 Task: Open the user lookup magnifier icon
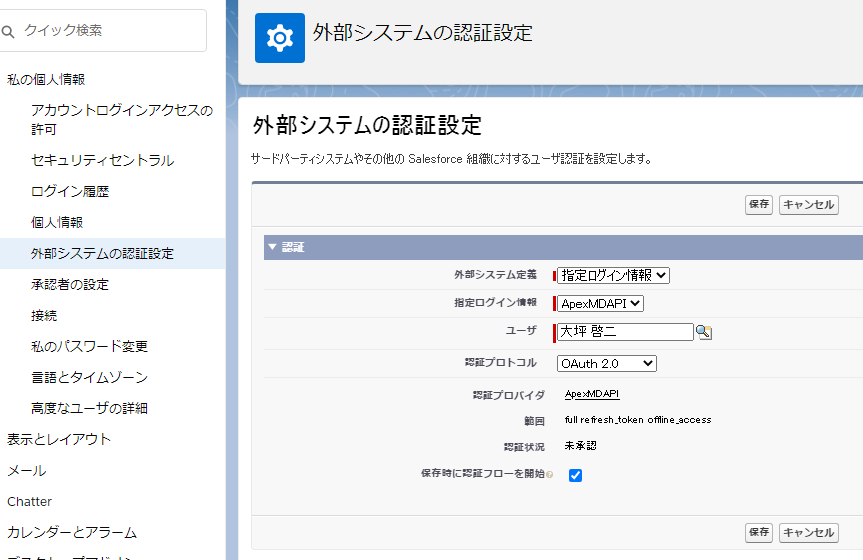point(703,332)
